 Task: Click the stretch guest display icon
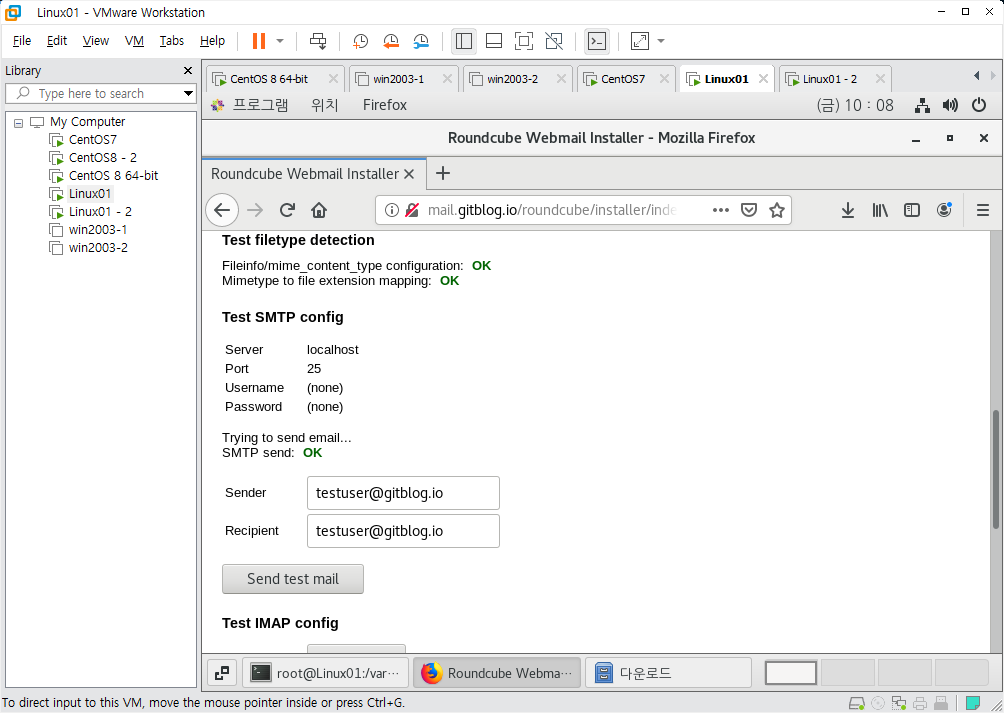click(640, 41)
